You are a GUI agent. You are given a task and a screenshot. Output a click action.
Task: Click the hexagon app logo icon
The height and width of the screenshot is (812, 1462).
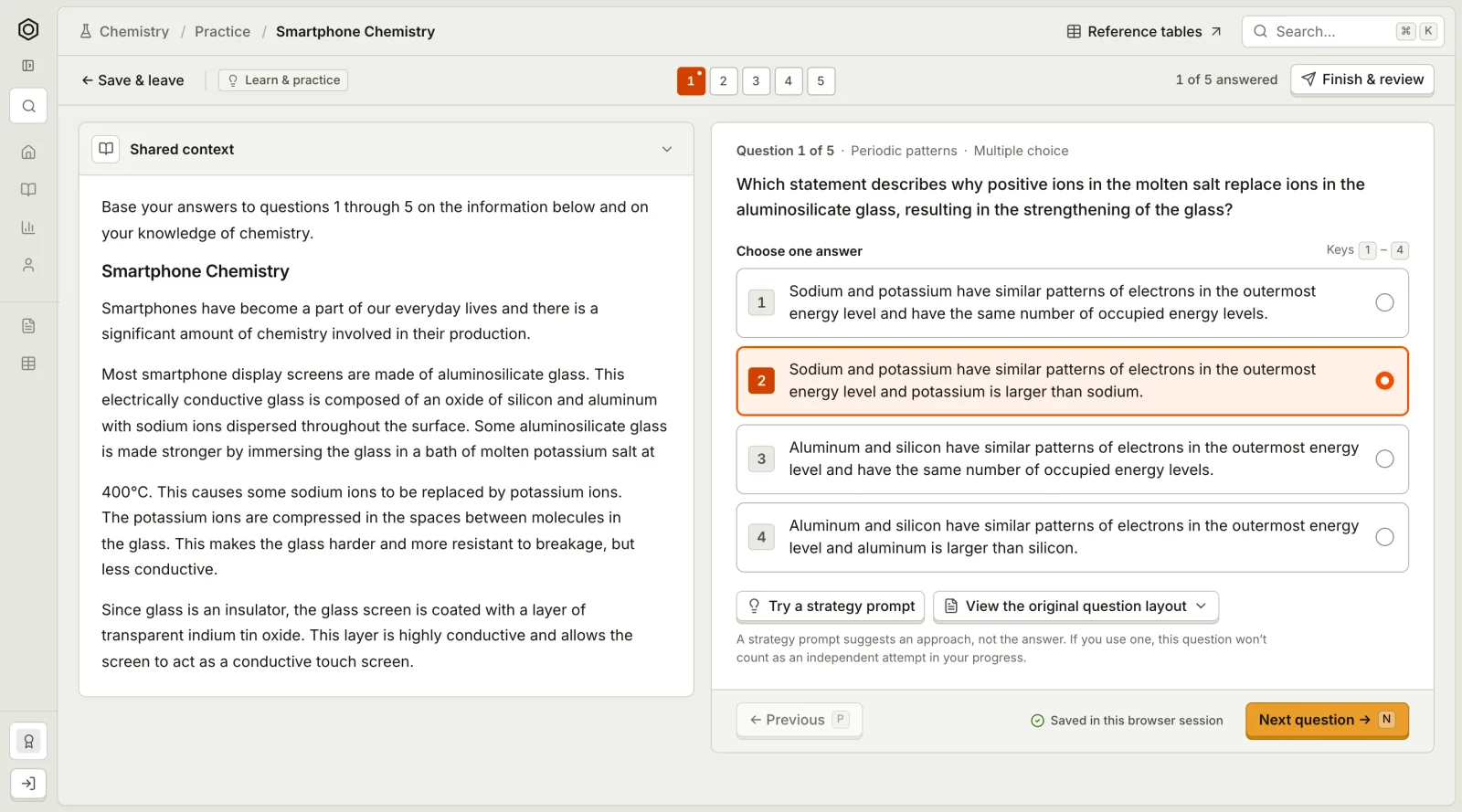coord(28,30)
